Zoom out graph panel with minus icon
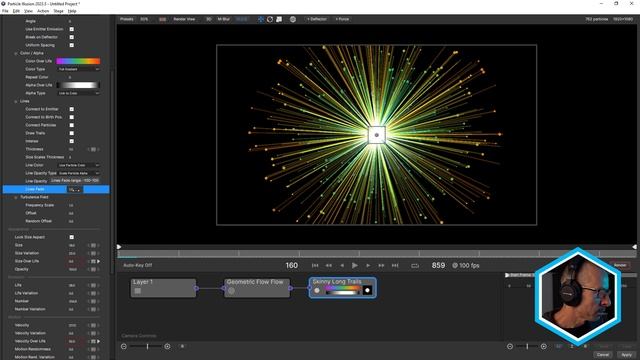This screenshot has width=640, height=360. [510, 346]
